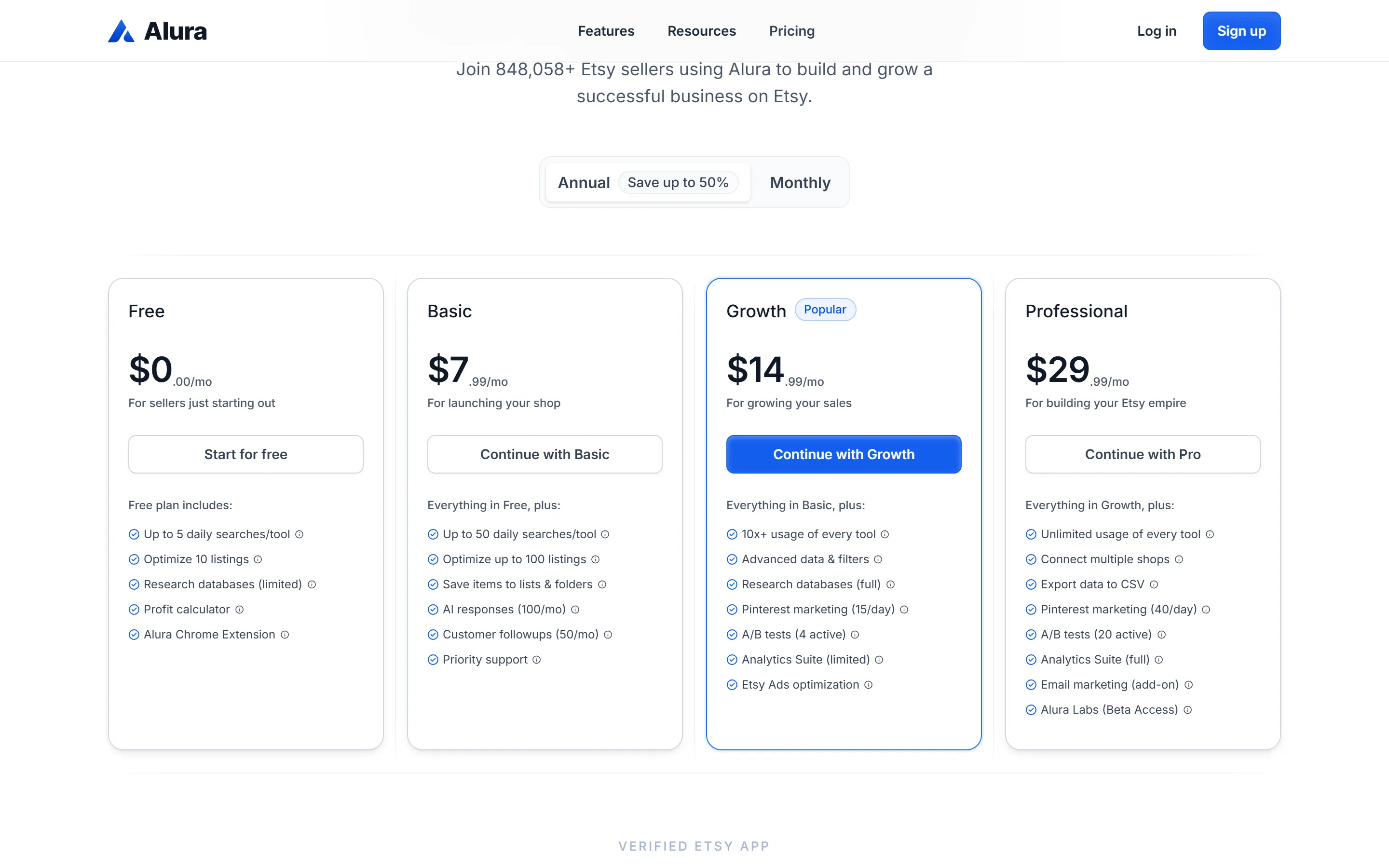The height and width of the screenshot is (868, 1389).
Task: Click the Alura logo
Action: tap(157, 31)
